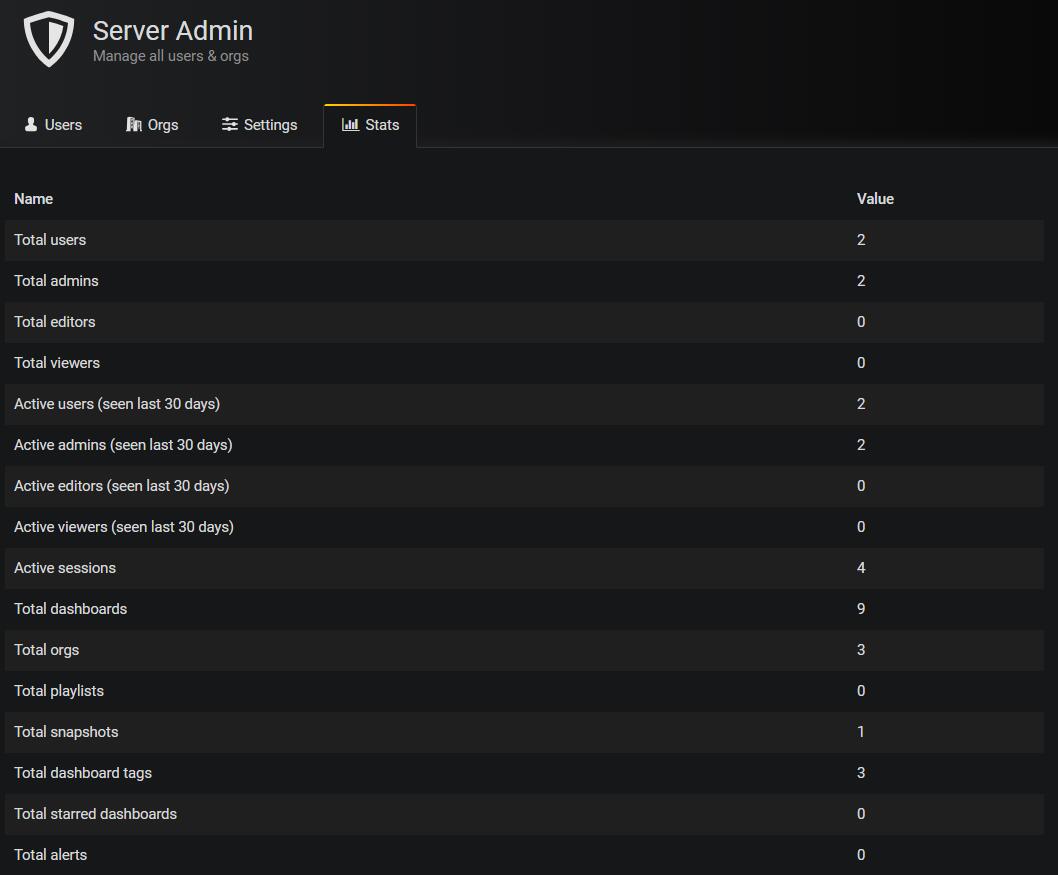
Task: Select the Total admins row name
Action: [56, 281]
